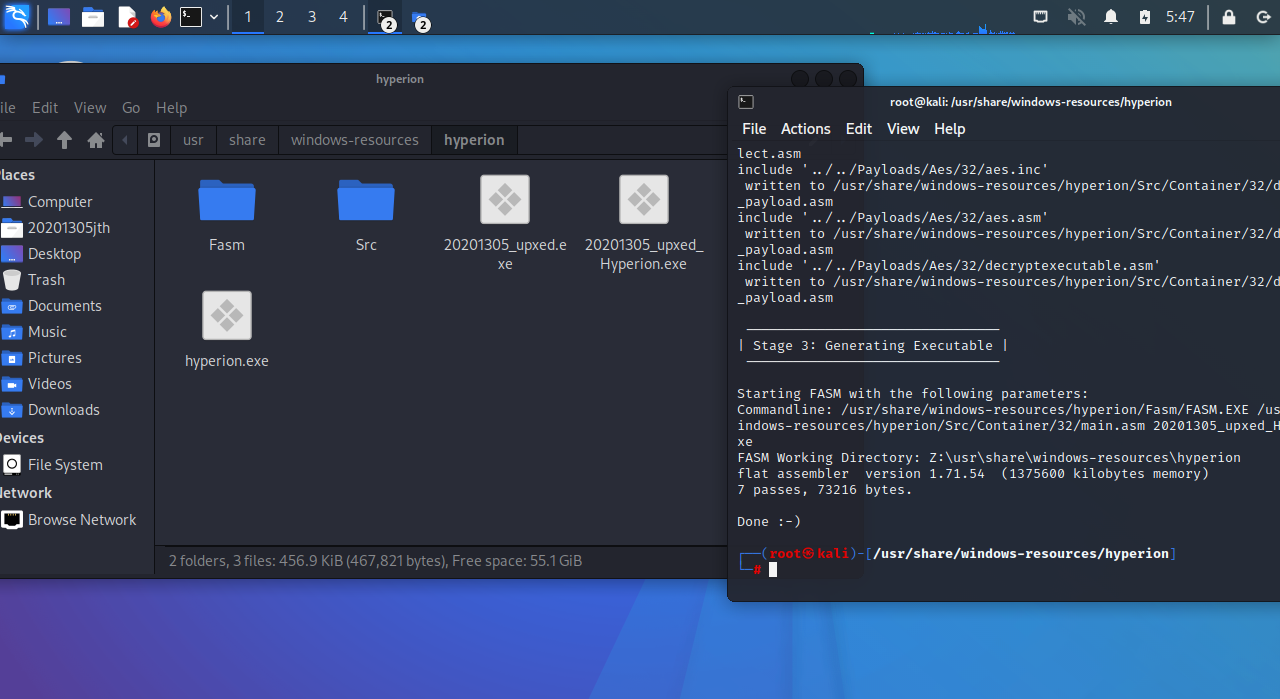Open Actions menu in terminal
Screen dimensions: 1280x699
(x=806, y=129)
